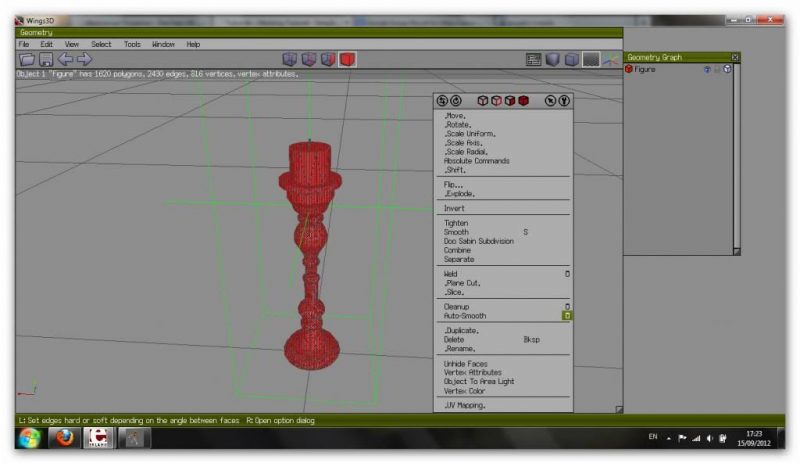The width and height of the screenshot is (800, 463).
Task: Click the Undo left arrow icon
Action: pos(65,60)
